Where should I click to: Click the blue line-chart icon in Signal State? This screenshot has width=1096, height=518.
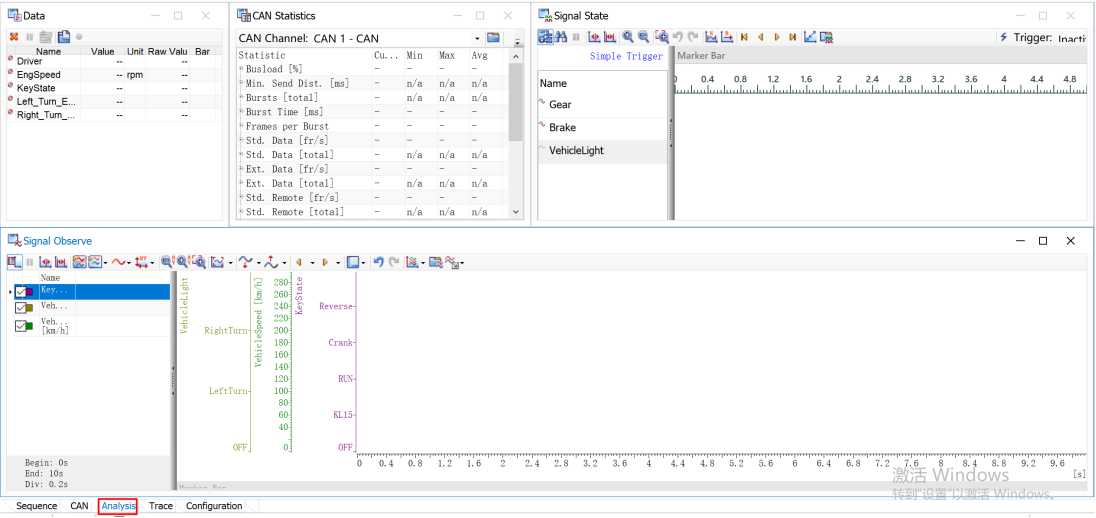(x=810, y=37)
